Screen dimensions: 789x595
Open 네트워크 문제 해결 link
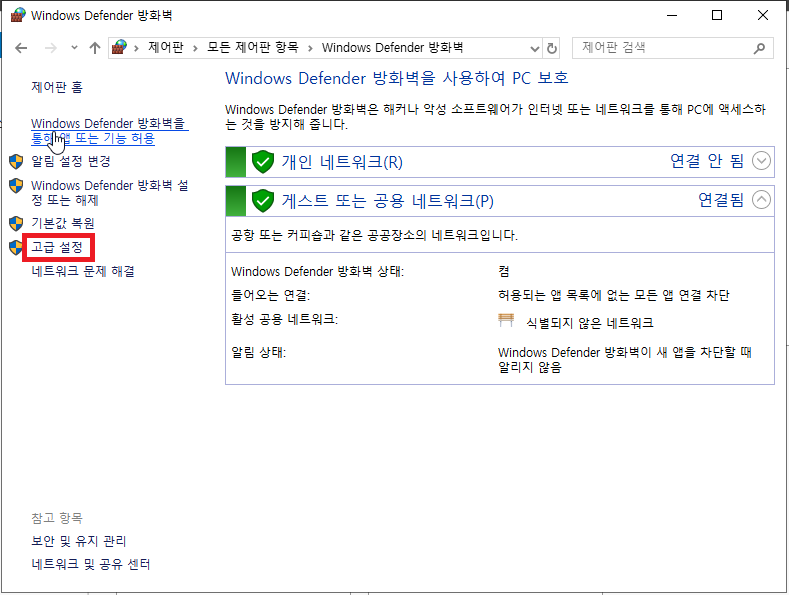83,271
